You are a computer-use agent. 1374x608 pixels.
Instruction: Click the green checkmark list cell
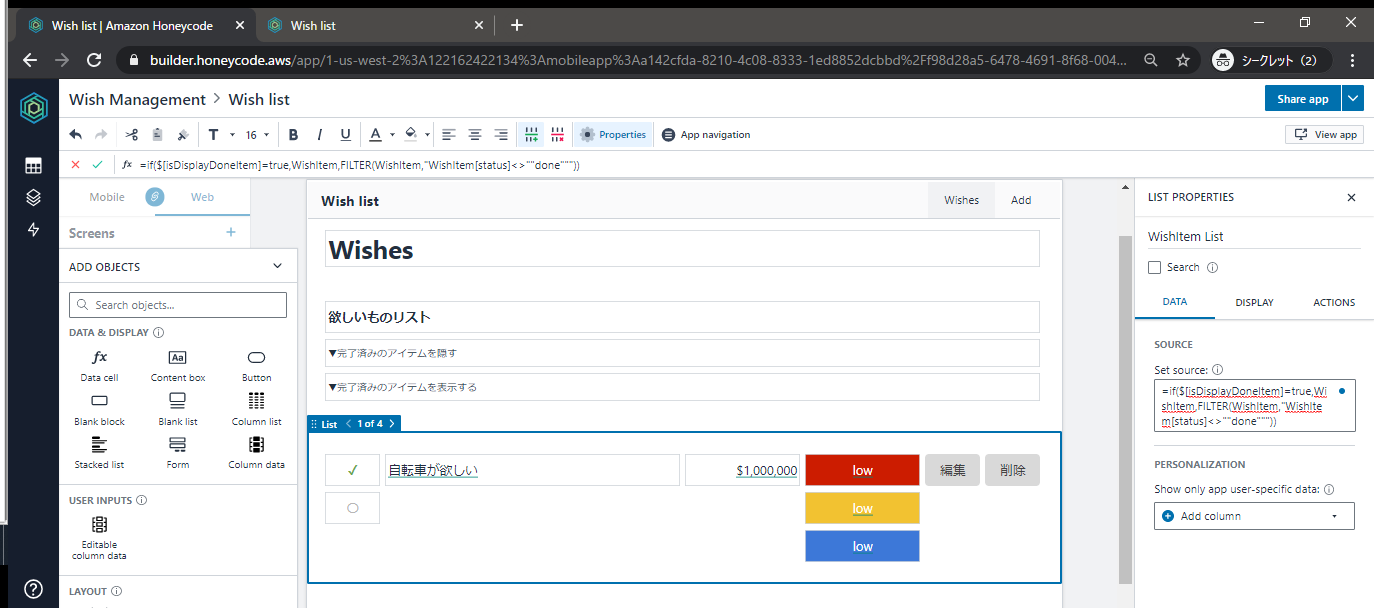(352, 470)
